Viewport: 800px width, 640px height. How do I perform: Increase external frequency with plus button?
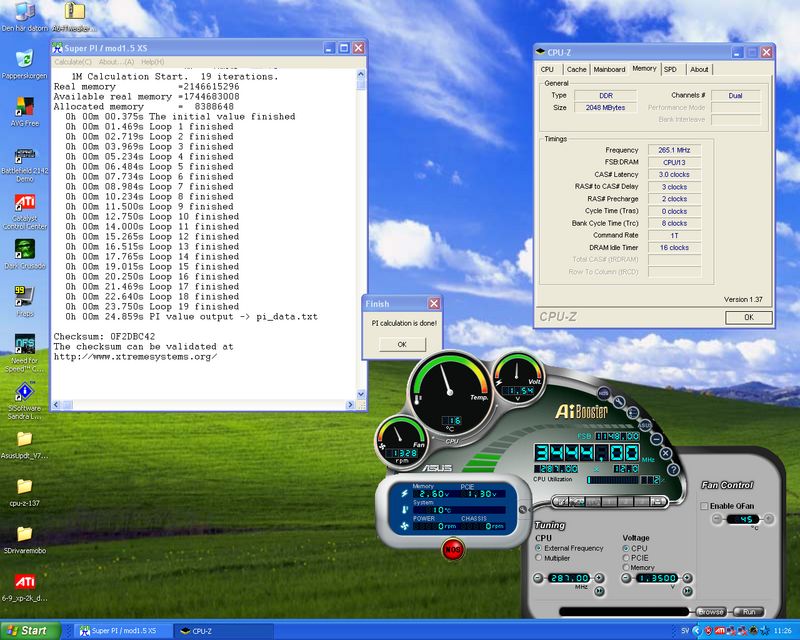click(599, 578)
